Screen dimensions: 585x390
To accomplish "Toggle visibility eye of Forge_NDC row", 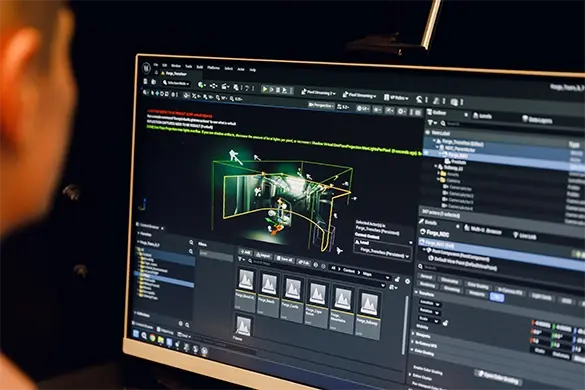I will 427,153.
